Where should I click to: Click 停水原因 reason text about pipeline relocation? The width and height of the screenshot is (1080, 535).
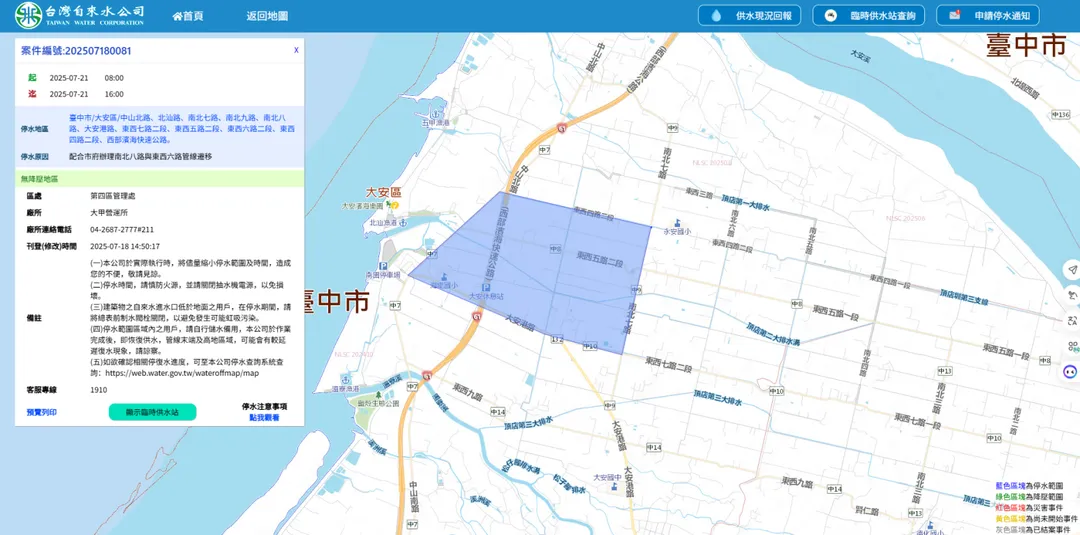point(141,156)
